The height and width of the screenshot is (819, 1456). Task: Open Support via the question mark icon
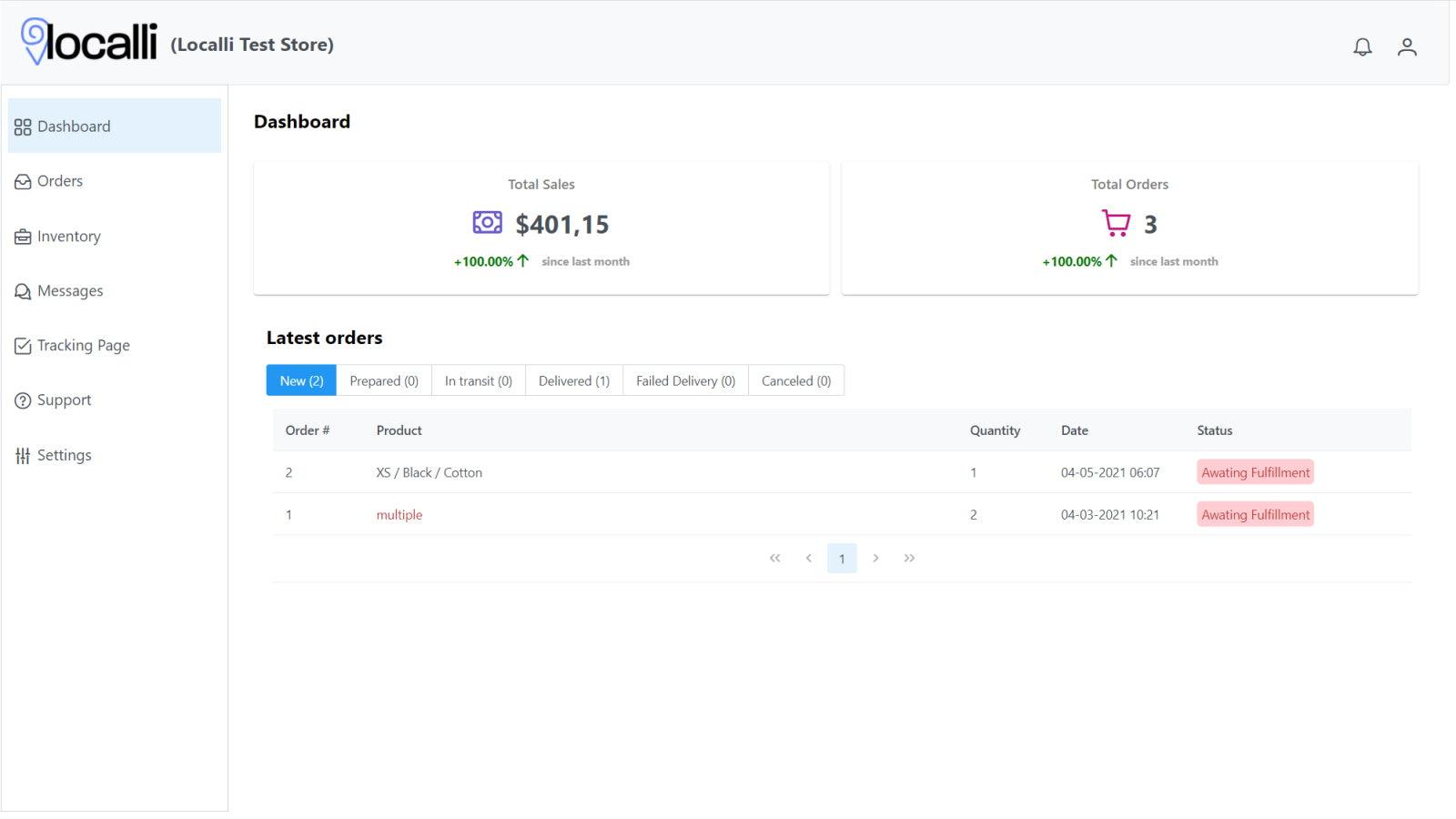click(x=23, y=399)
